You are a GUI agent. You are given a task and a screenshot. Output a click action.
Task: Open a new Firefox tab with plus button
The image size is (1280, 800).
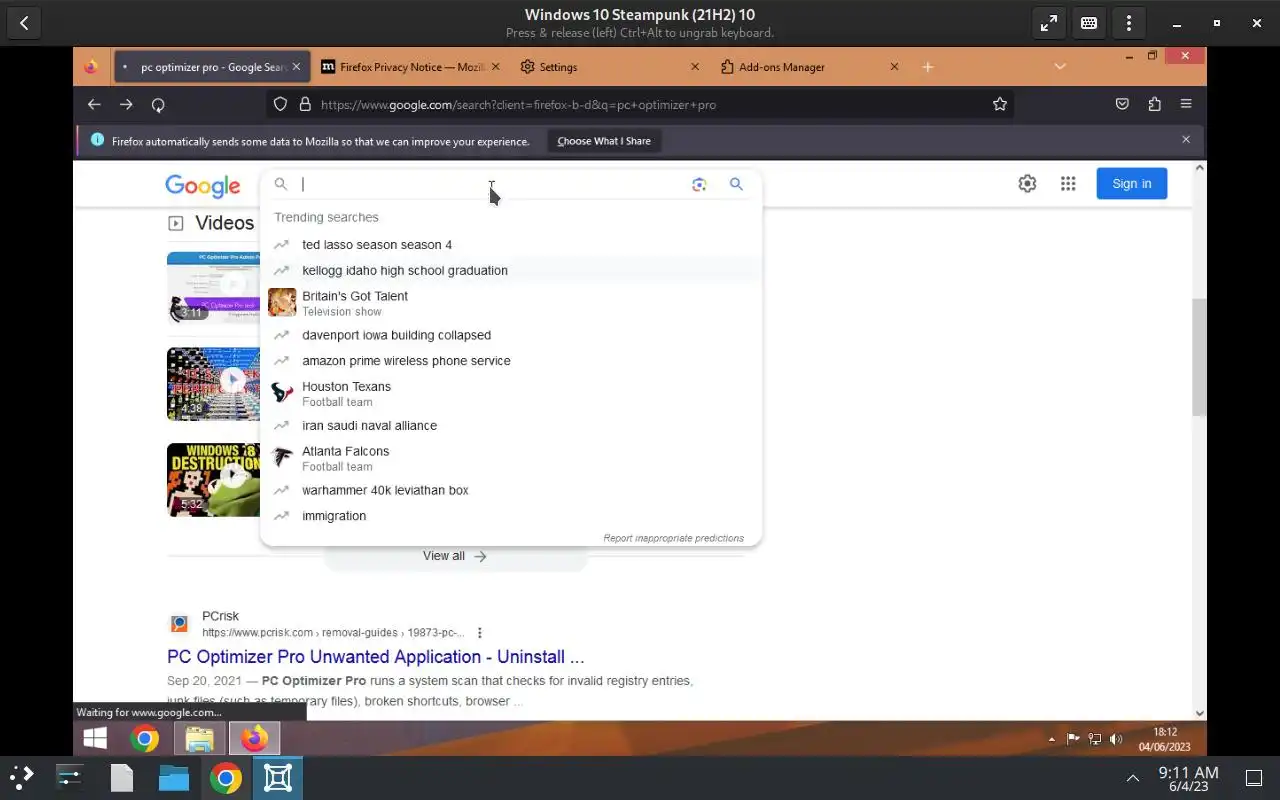pyautogui.click(x=928, y=67)
